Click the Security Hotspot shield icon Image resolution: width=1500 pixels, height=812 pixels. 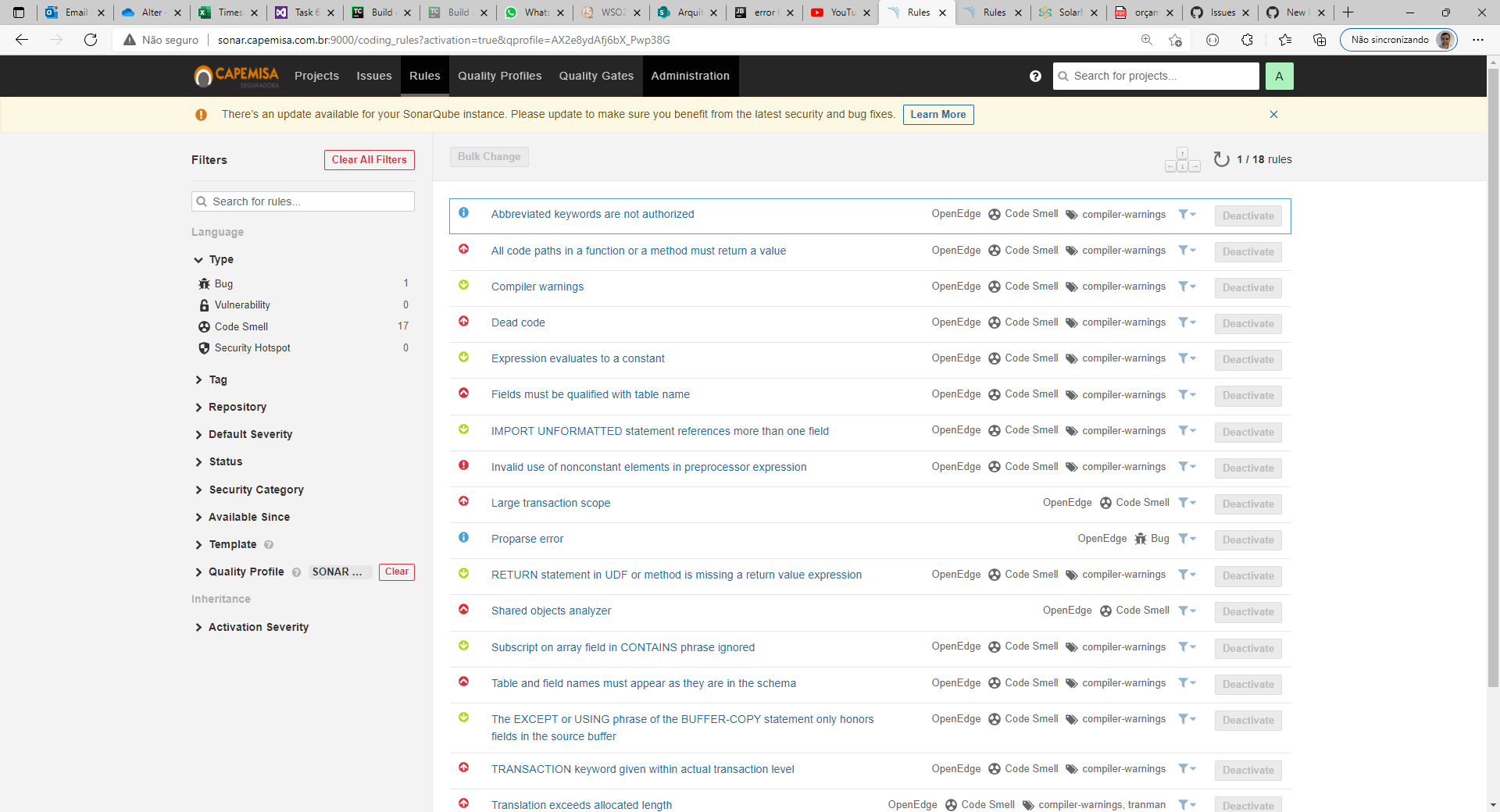tap(205, 347)
